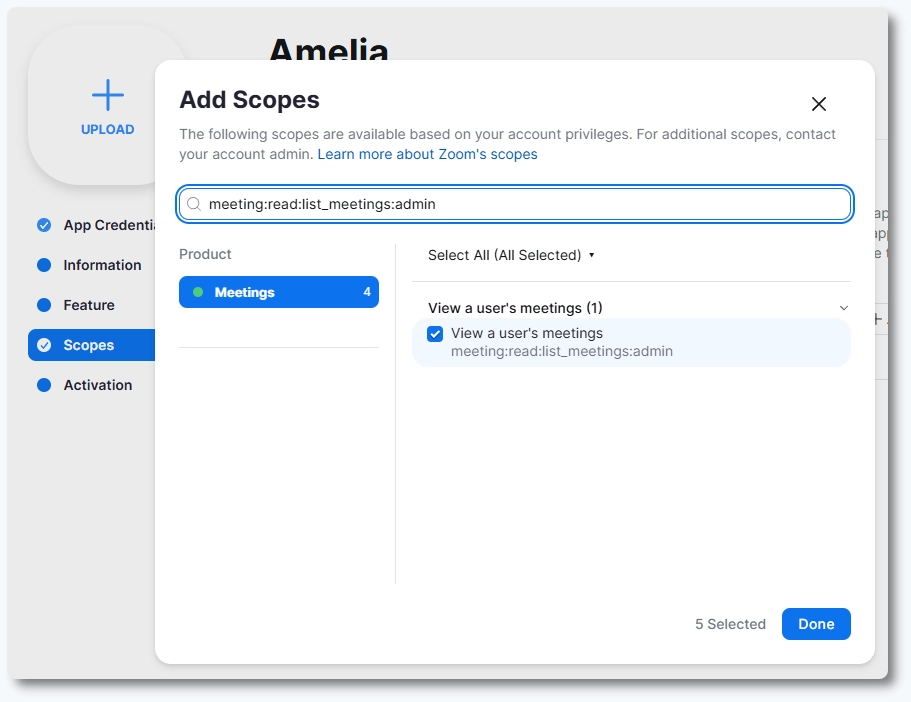The height and width of the screenshot is (702, 911).
Task: Uncheck the View a user's meetings checkbox
Action: [x=435, y=334]
